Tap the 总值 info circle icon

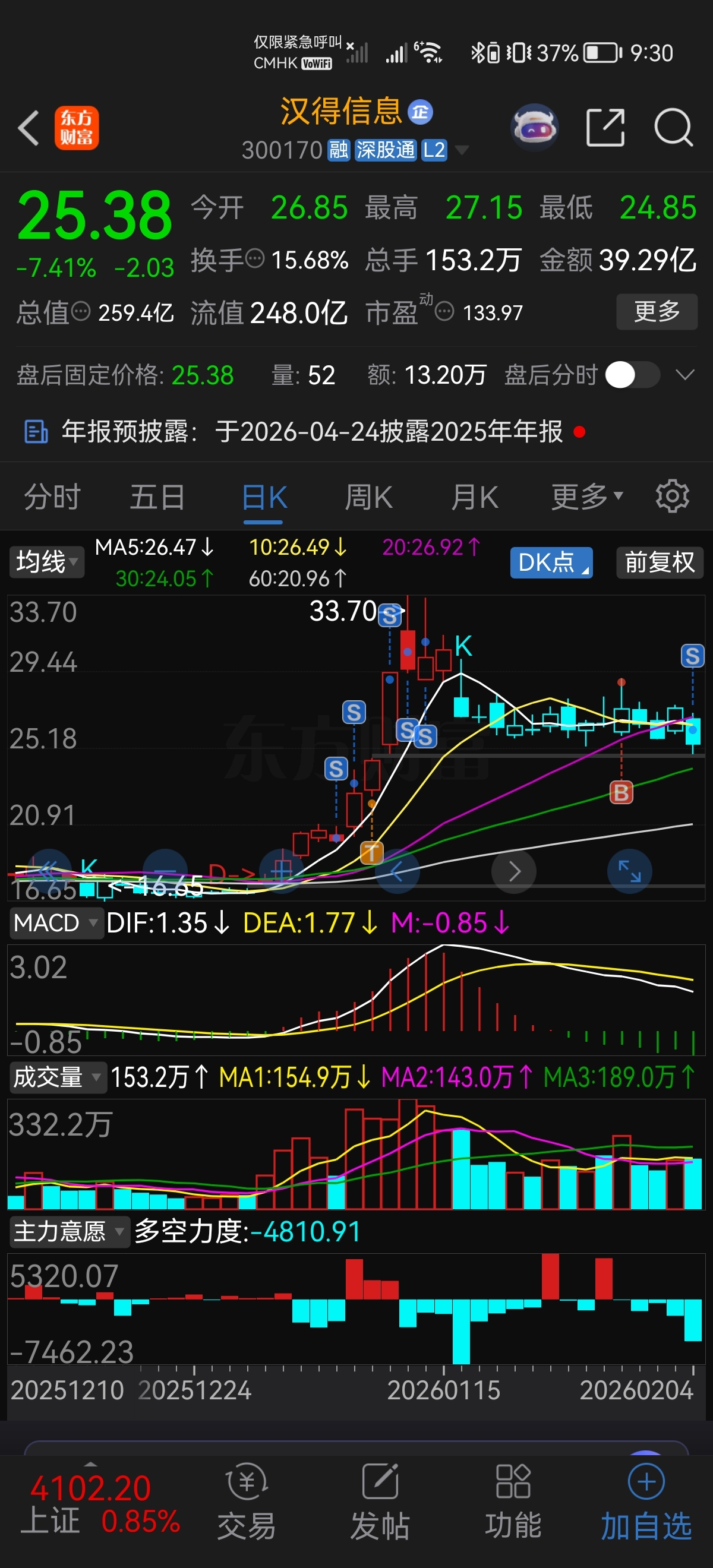[x=81, y=312]
